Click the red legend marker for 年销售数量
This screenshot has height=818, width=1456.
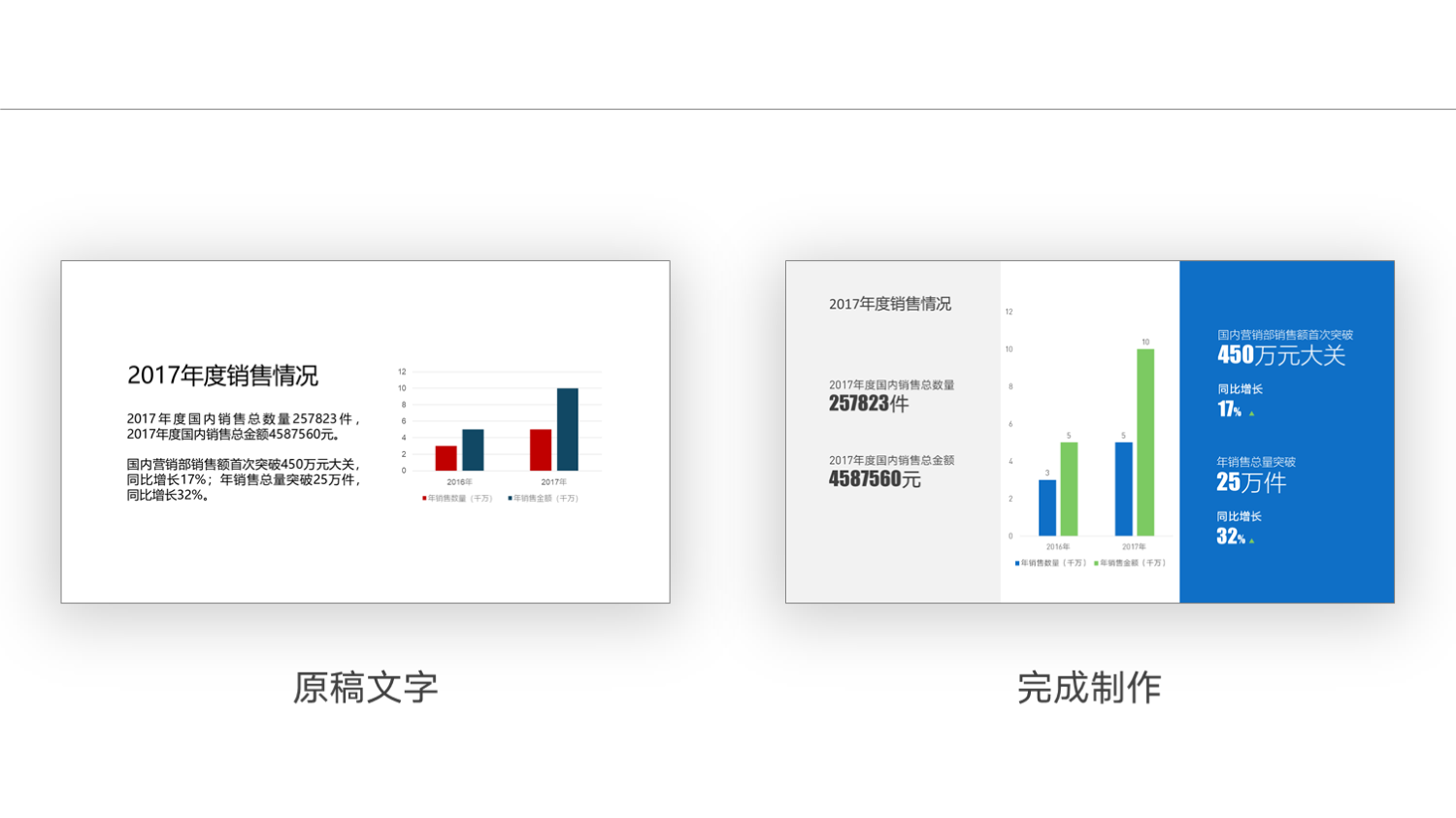click(424, 498)
